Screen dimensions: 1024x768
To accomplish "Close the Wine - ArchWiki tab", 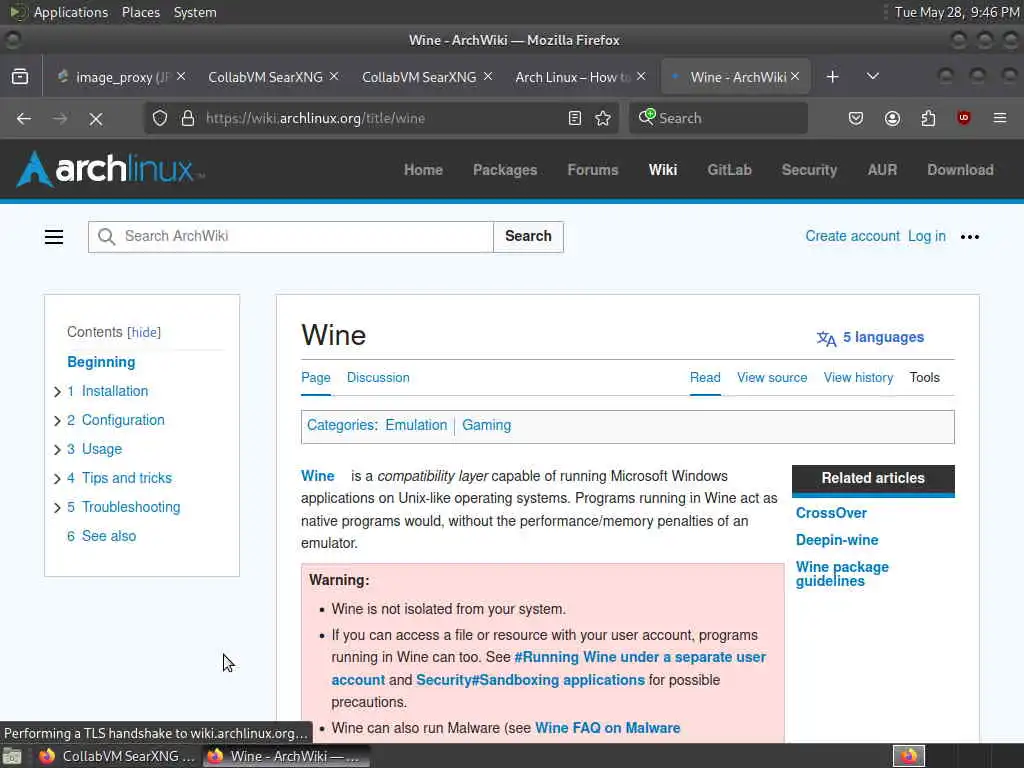I will (795, 76).
